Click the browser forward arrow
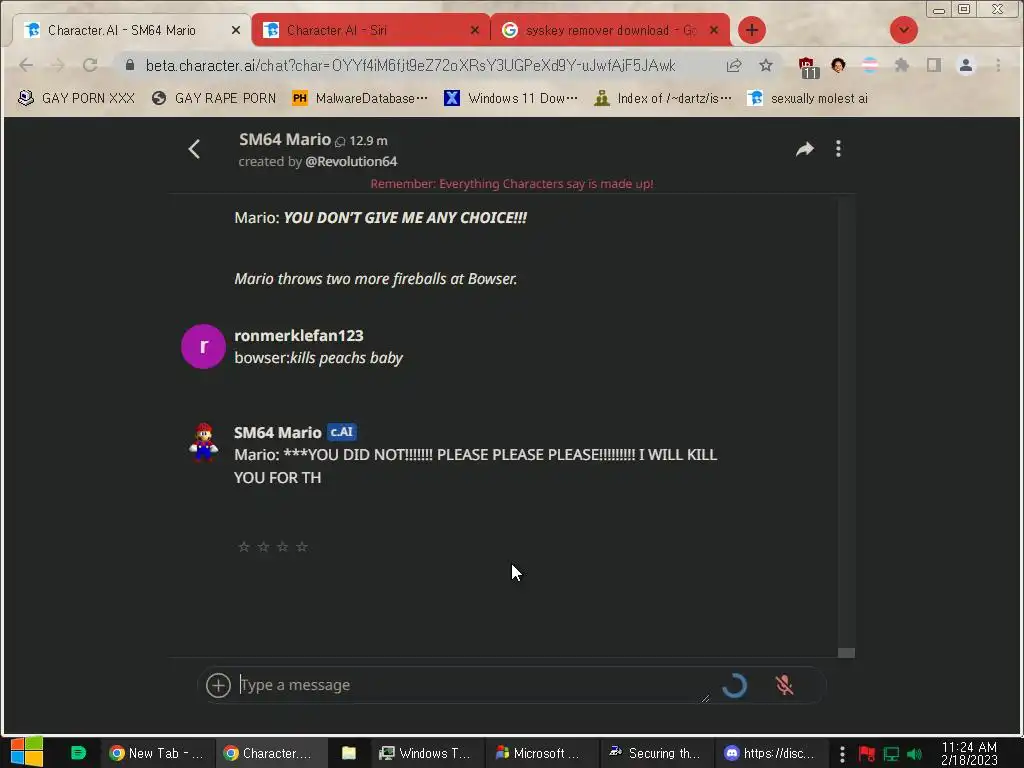This screenshot has width=1024, height=768. click(x=57, y=65)
